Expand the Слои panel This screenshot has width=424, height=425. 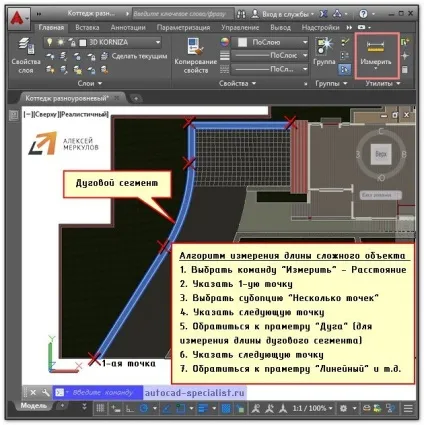(90, 83)
